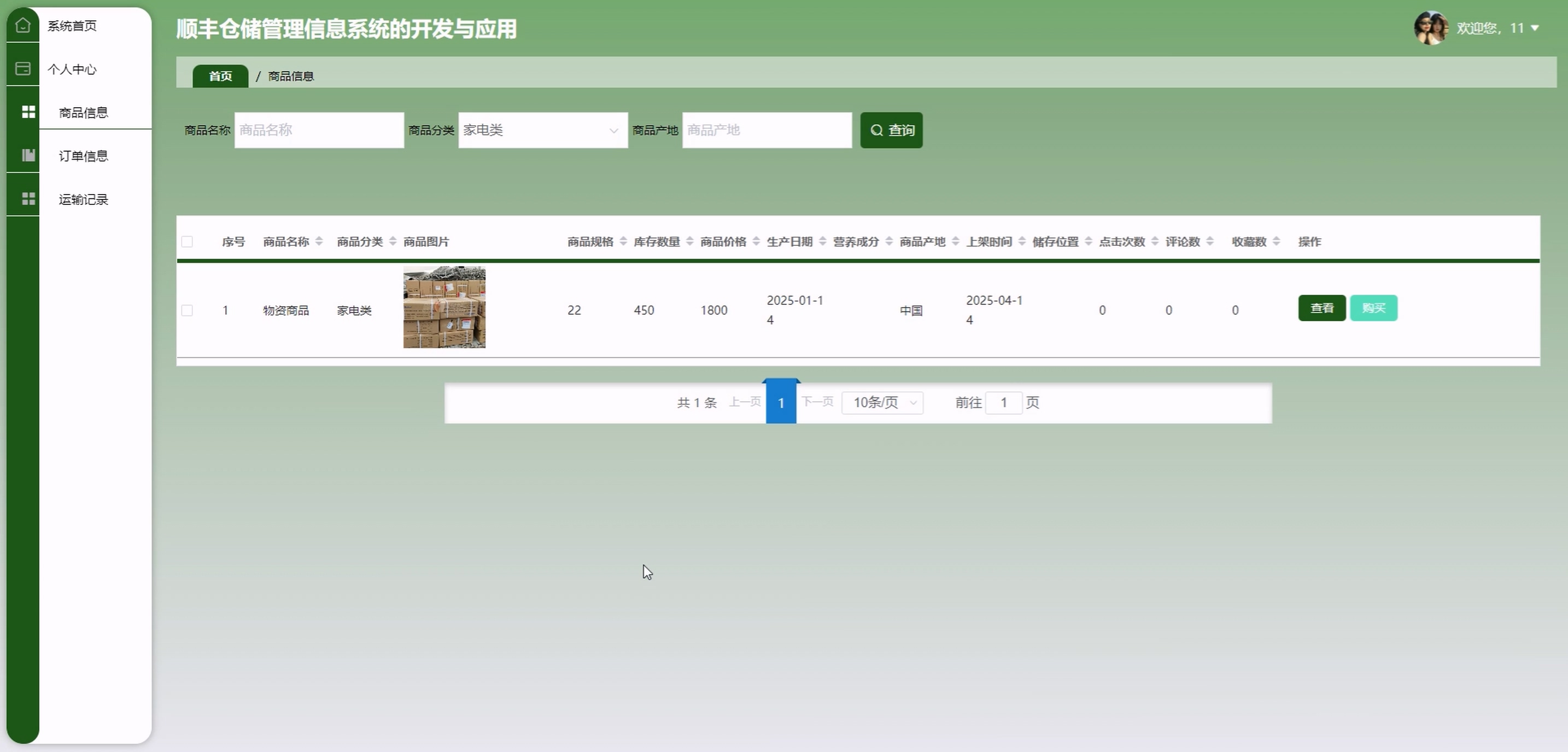Click the icon beside 订单信息
Image resolution: width=1568 pixels, height=752 pixels.
pos(28,156)
